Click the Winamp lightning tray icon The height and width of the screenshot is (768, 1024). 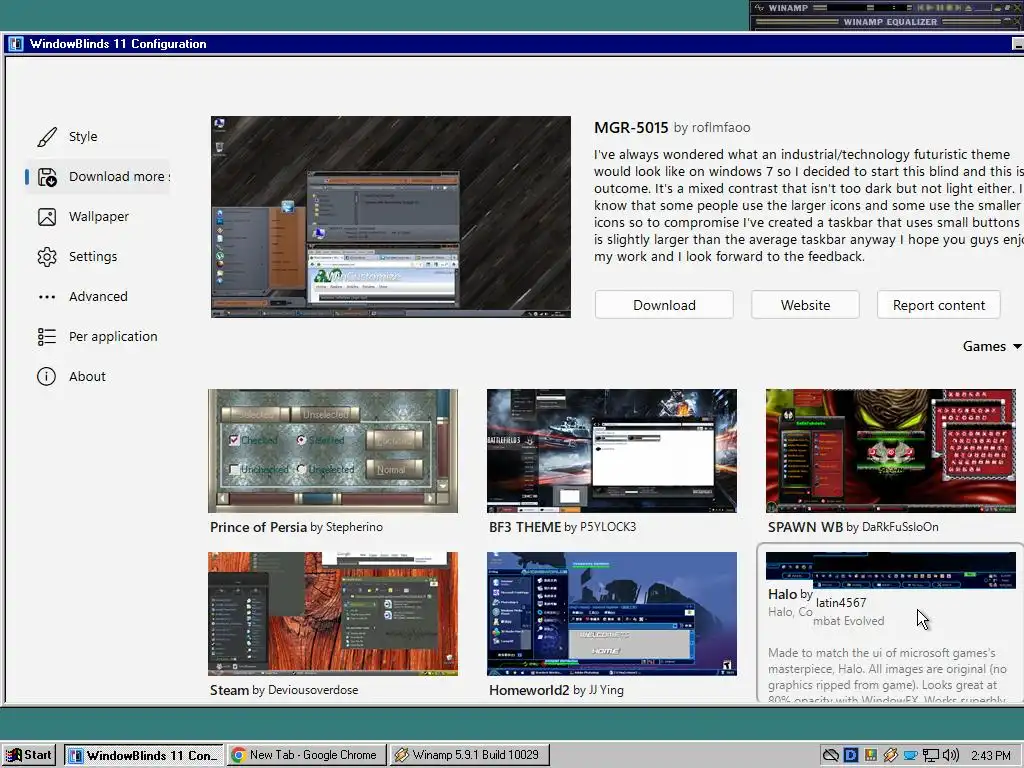(x=890, y=755)
